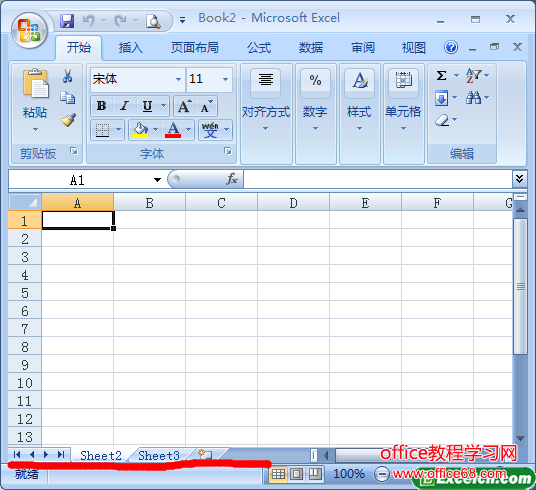The height and width of the screenshot is (490, 536).
Task: Decrease font size with small A icon
Action: pyautogui.click(x=207, y=106)
